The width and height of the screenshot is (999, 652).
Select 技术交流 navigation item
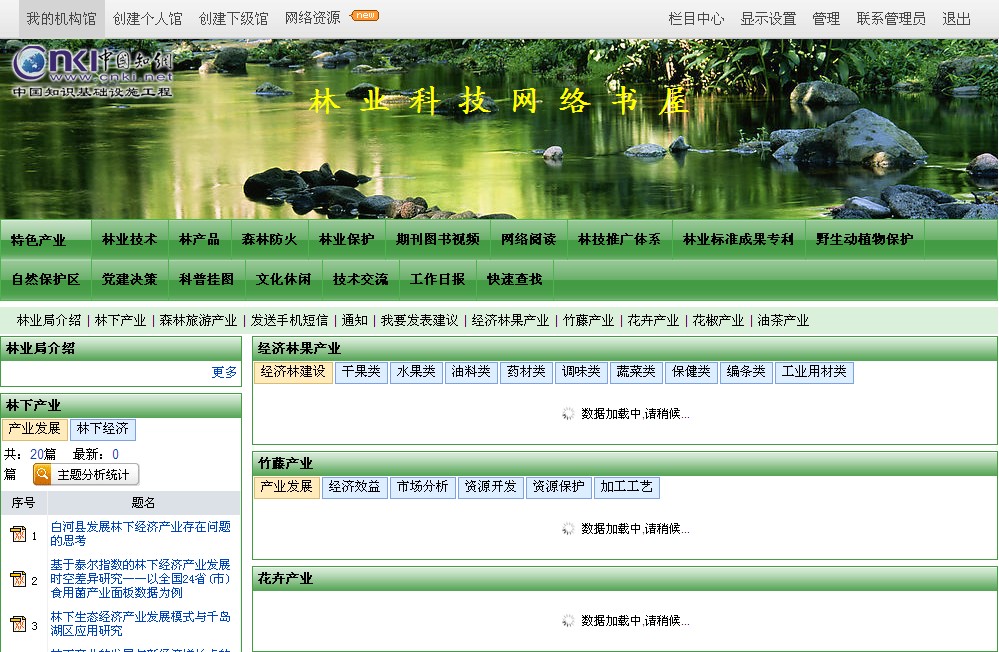(361, 279)
